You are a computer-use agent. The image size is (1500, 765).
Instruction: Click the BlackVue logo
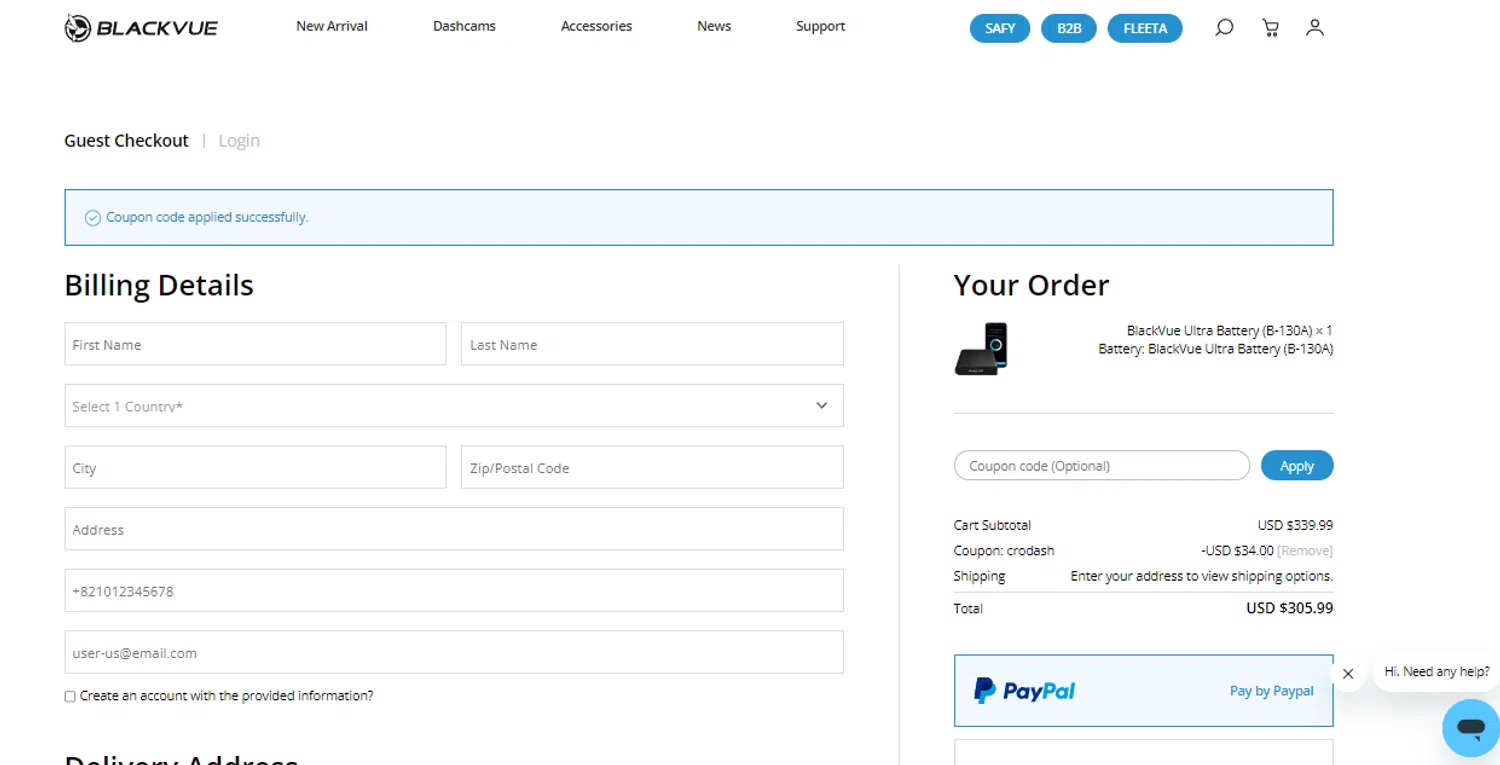[141, 28]
